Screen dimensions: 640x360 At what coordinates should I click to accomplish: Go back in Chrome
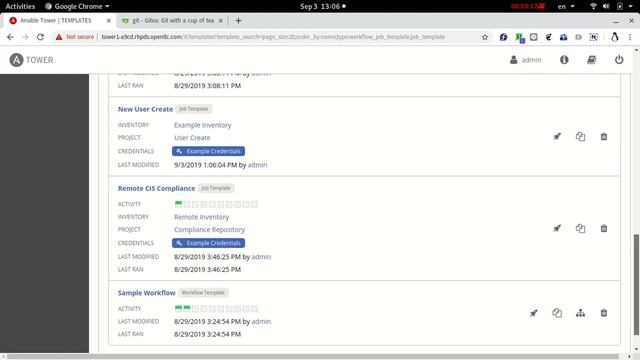(x=10, y=37)
